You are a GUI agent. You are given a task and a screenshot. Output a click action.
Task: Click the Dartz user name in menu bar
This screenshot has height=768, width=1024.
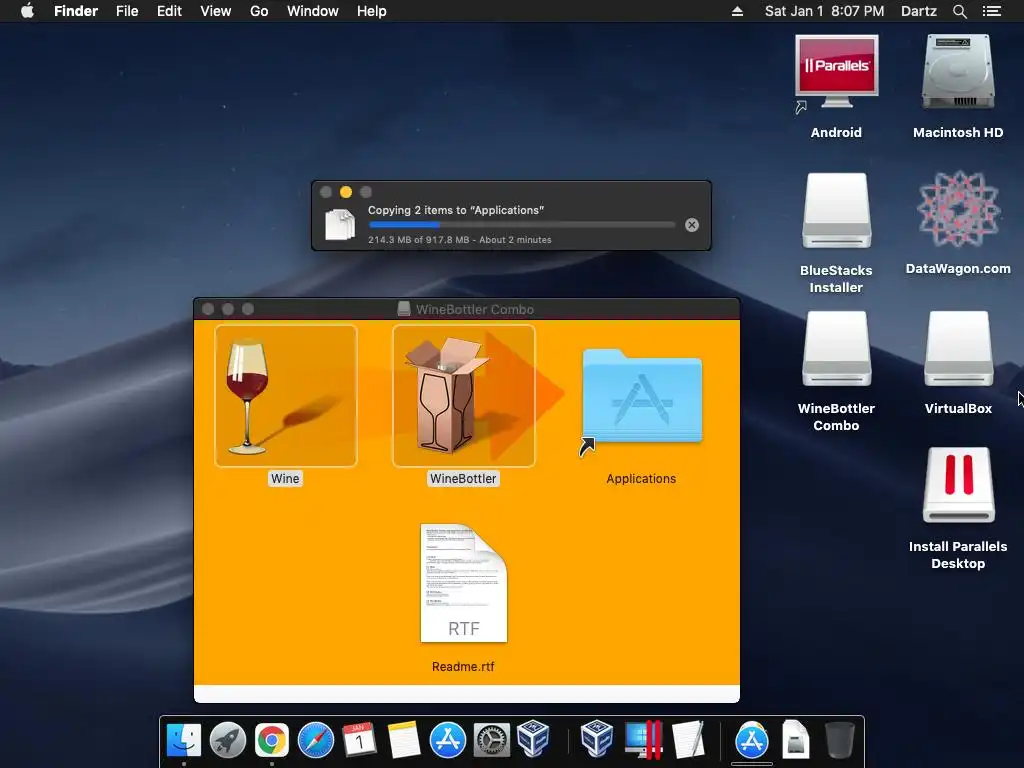point(919,11)
